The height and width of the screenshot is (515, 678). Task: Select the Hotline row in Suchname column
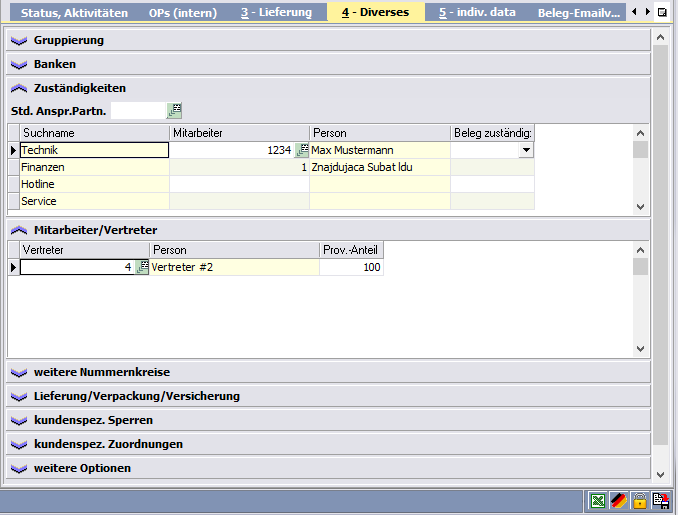[94, 184]
